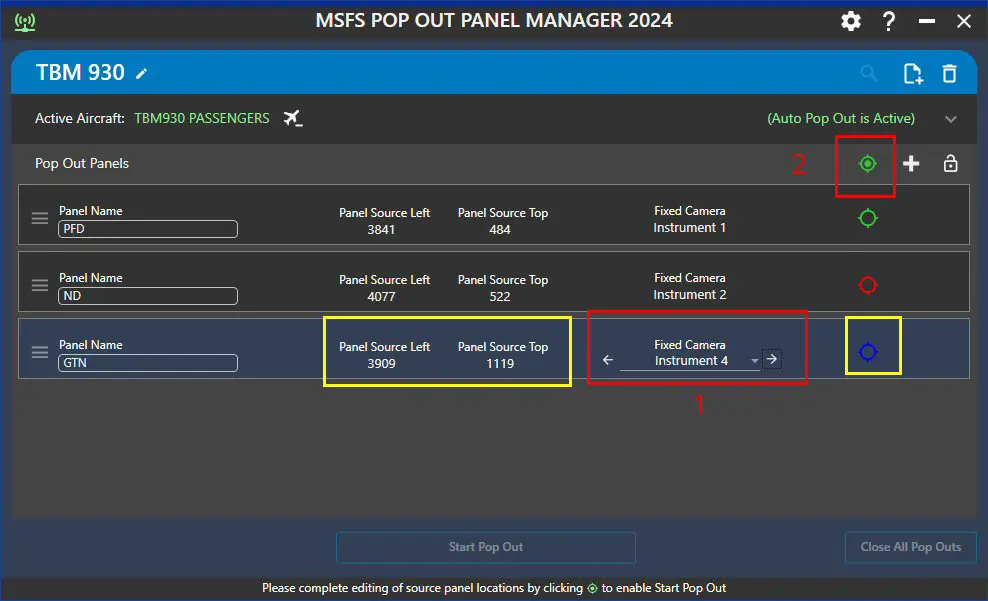
Task: Toggle aircraft binding for TBM930 PASSENGERS
Action: 292,118
